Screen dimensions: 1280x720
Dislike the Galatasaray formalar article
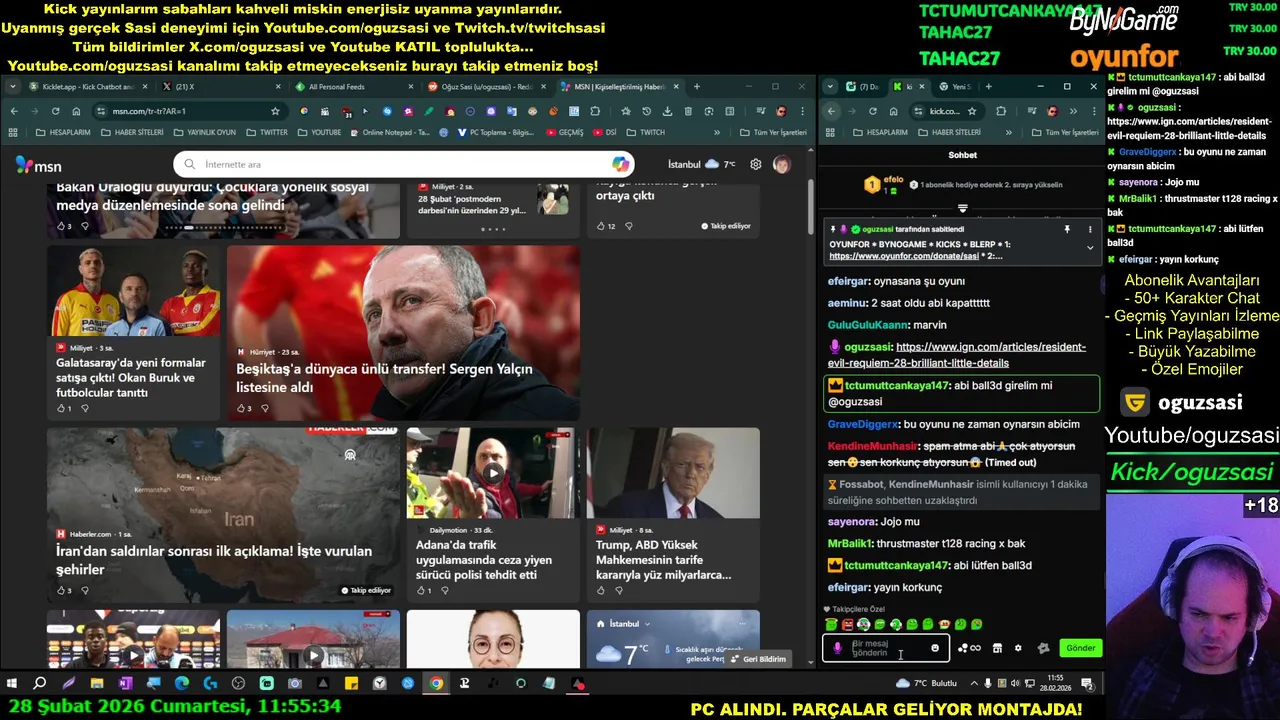(84, 408)
